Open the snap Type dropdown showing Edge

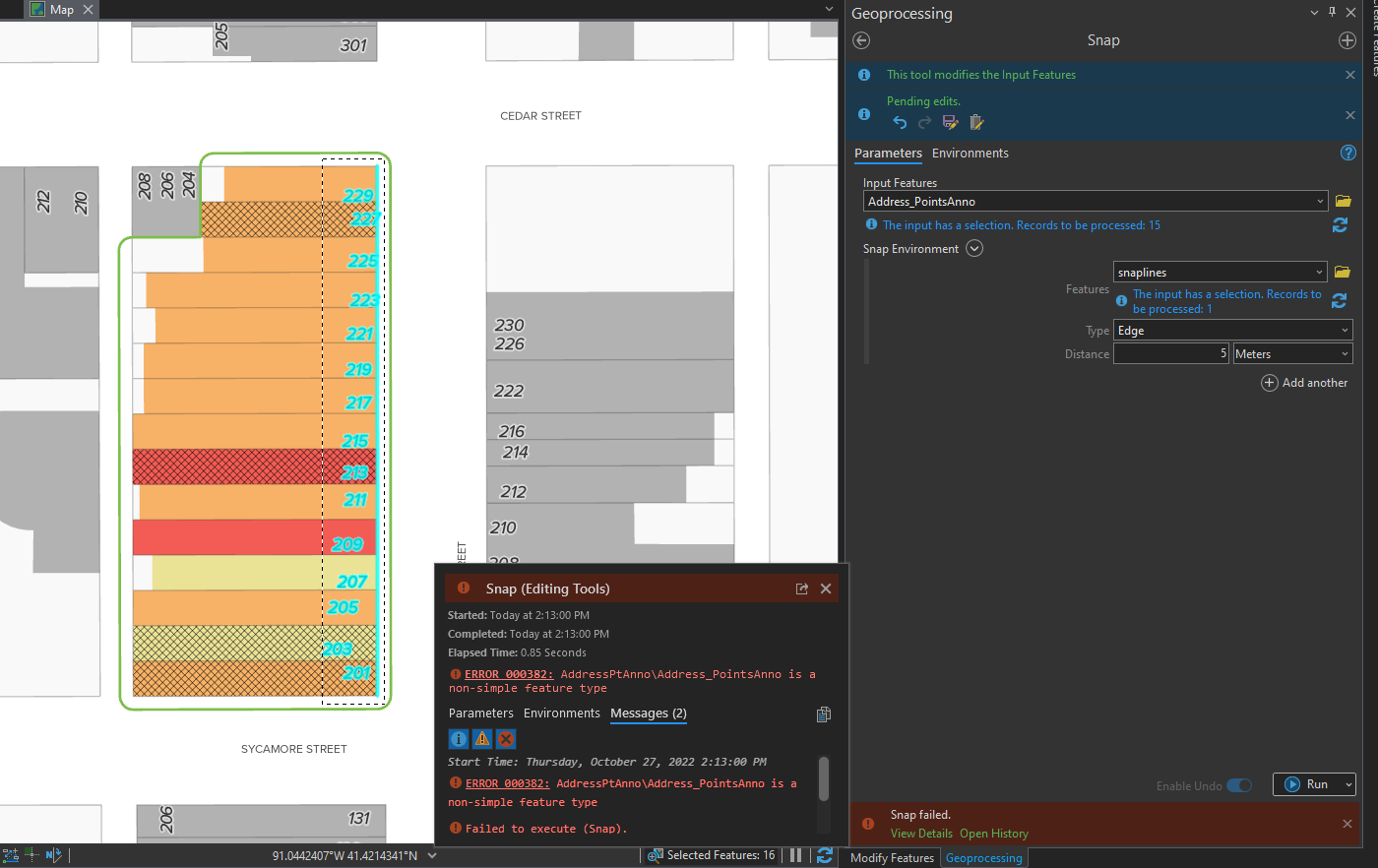point(1231,330)
